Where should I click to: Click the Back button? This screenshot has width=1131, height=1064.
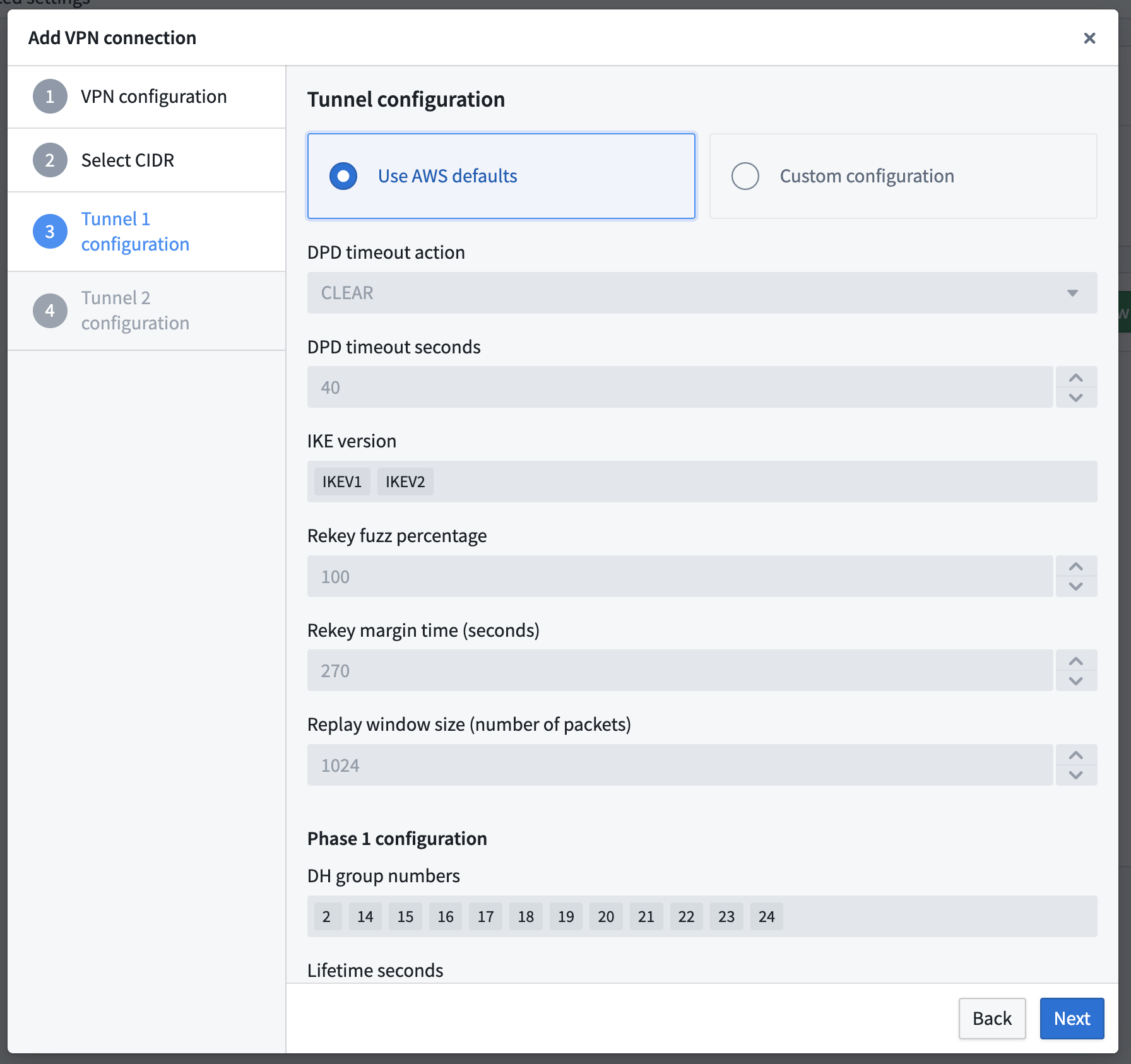992,1018
